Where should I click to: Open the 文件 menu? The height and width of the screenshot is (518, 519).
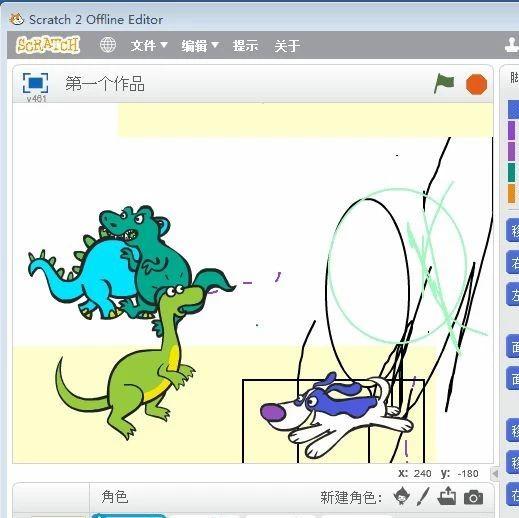149,46
